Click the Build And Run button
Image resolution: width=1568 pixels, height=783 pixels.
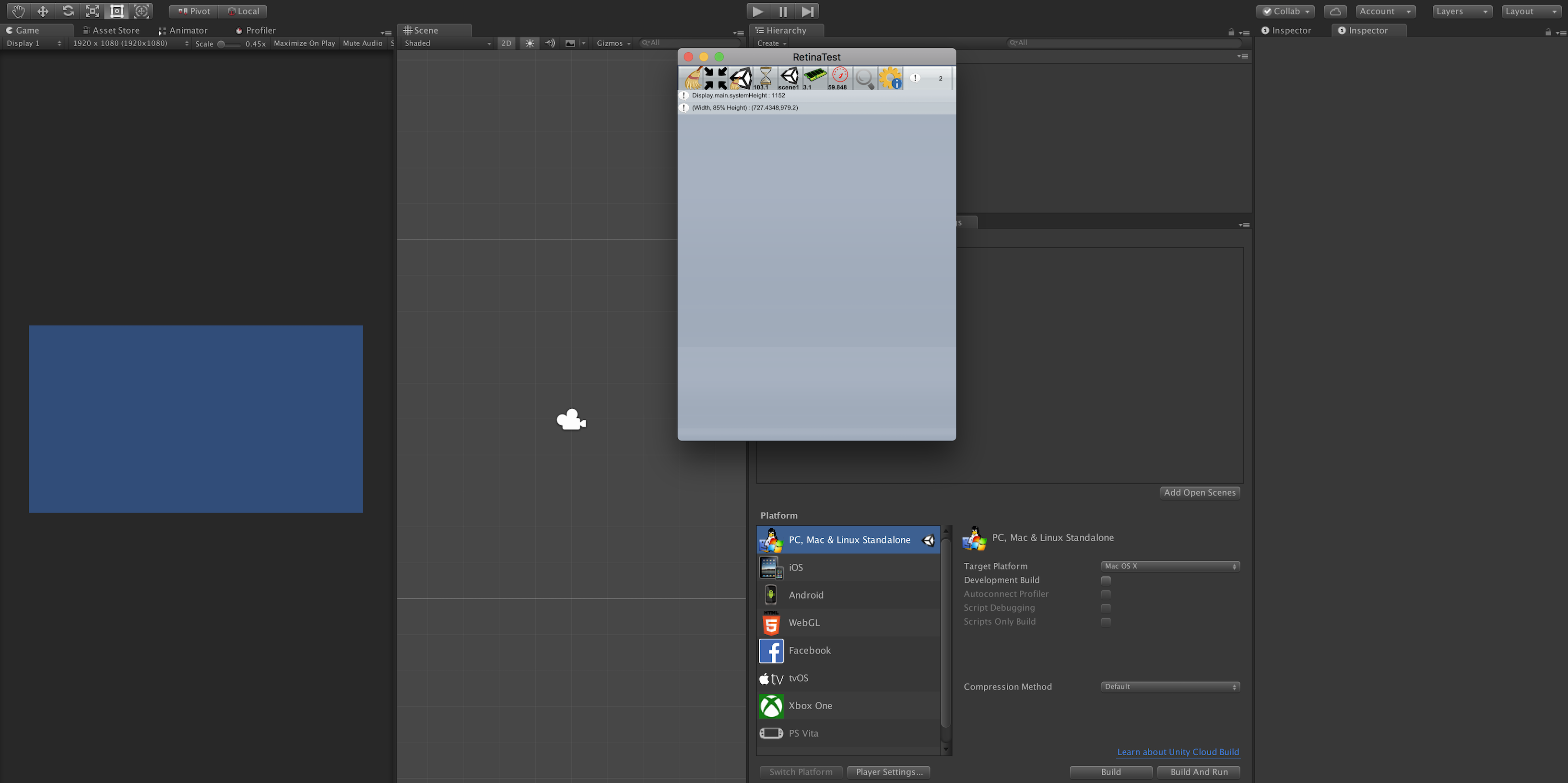1199,771
